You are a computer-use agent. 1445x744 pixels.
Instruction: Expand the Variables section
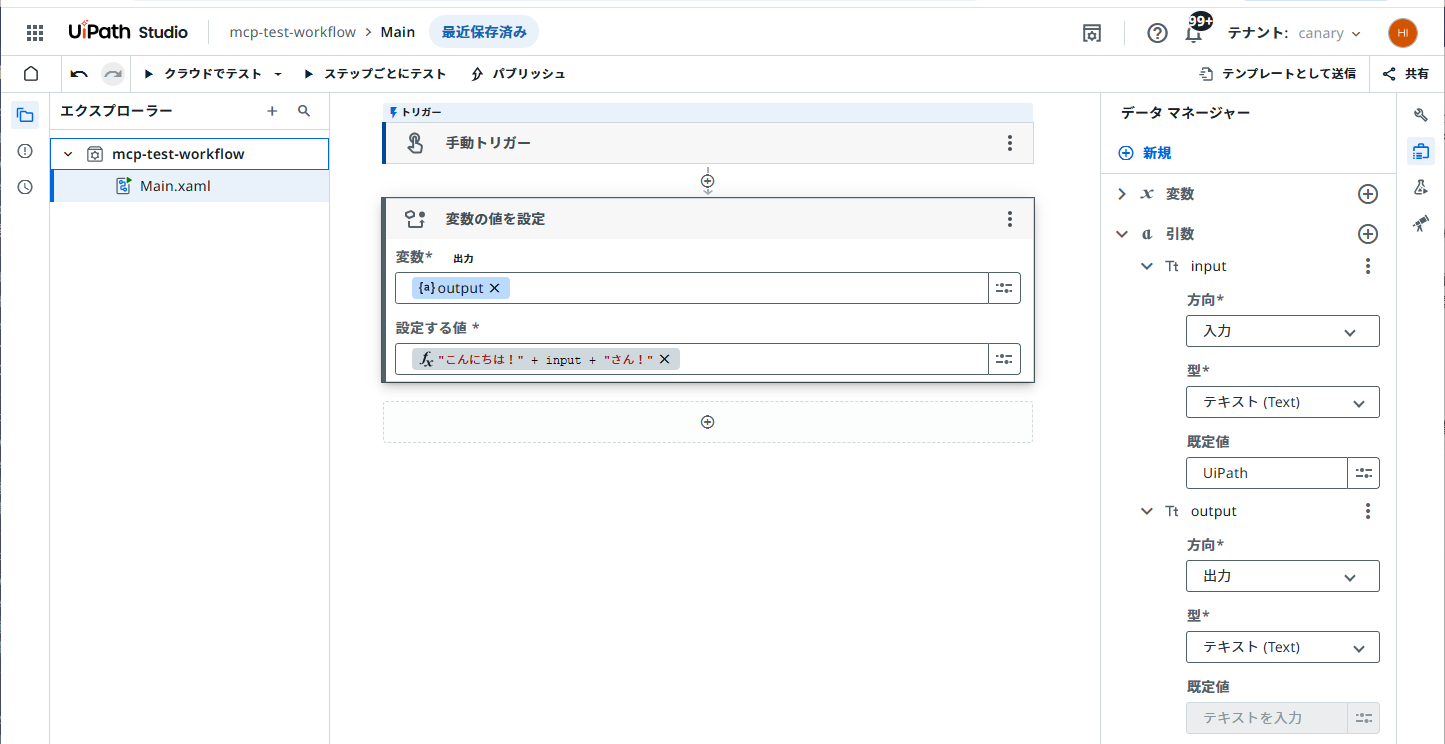[x=1122, y=194]
